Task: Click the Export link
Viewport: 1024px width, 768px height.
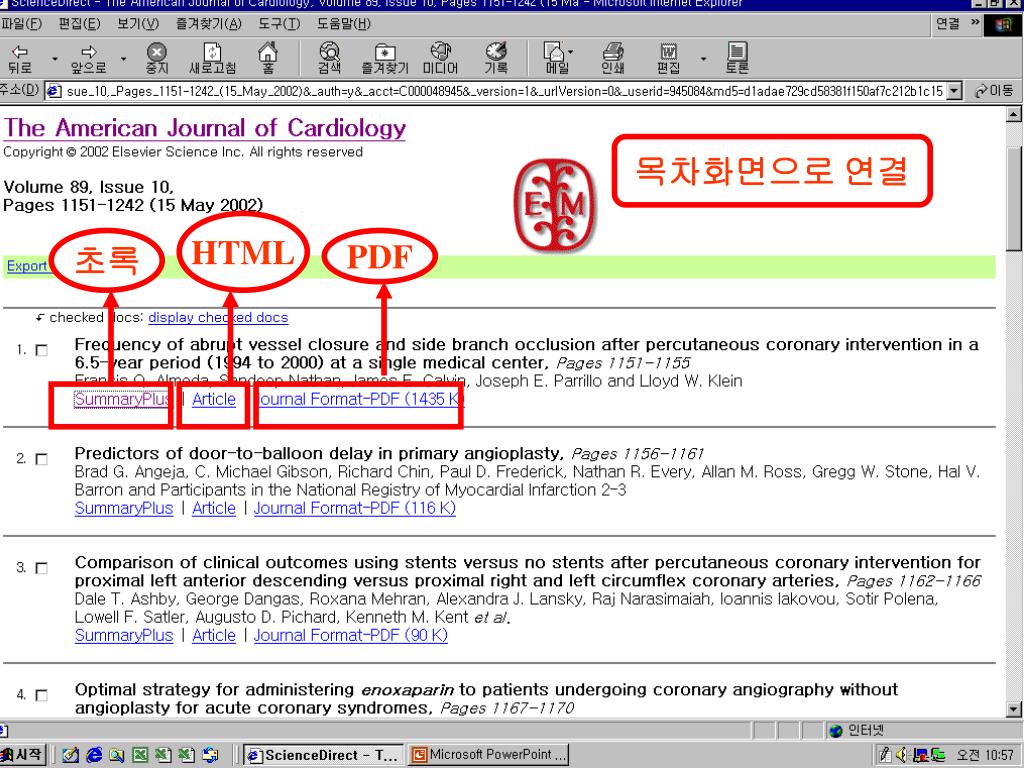Action: click(x=27, y=266)
